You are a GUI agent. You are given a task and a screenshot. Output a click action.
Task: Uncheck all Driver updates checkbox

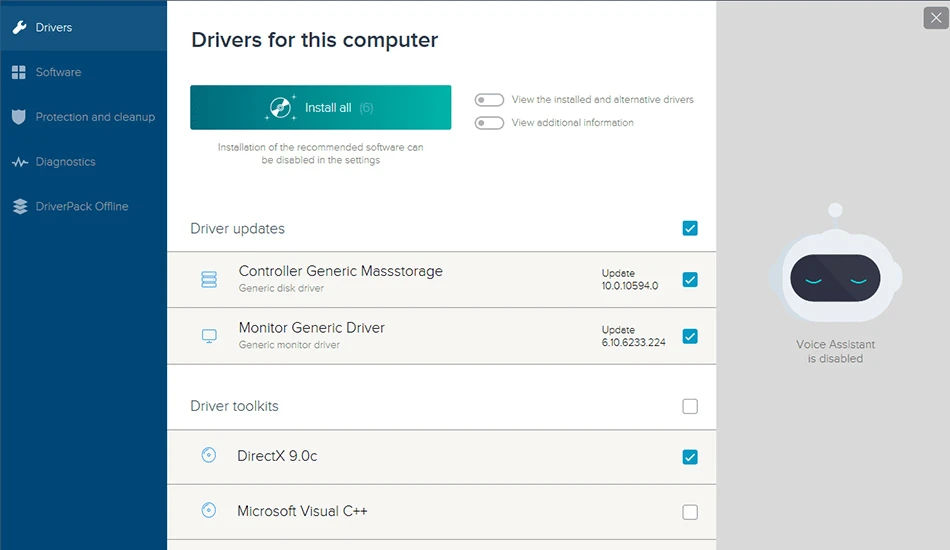[690, 228]
